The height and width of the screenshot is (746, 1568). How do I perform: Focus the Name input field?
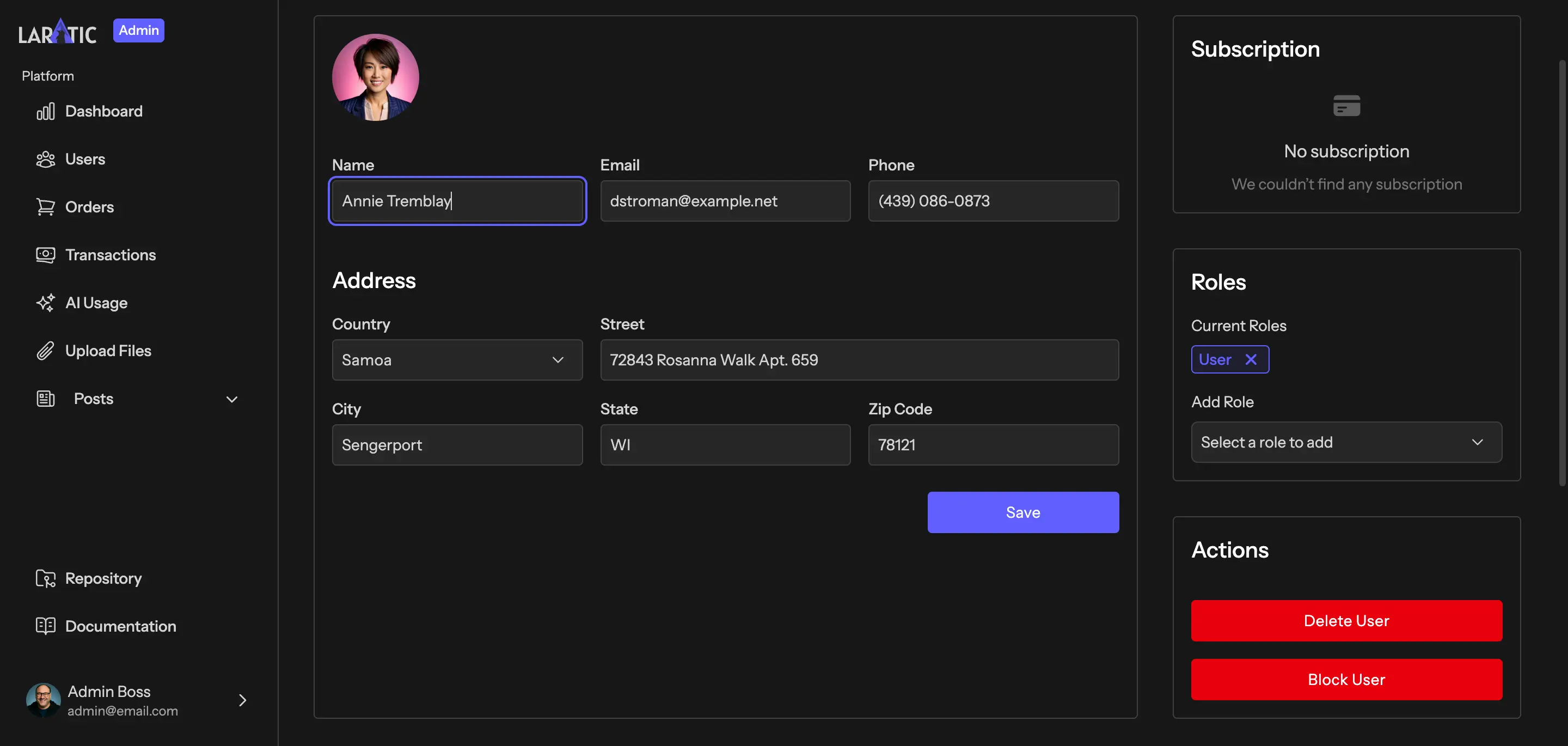[457, 201]
